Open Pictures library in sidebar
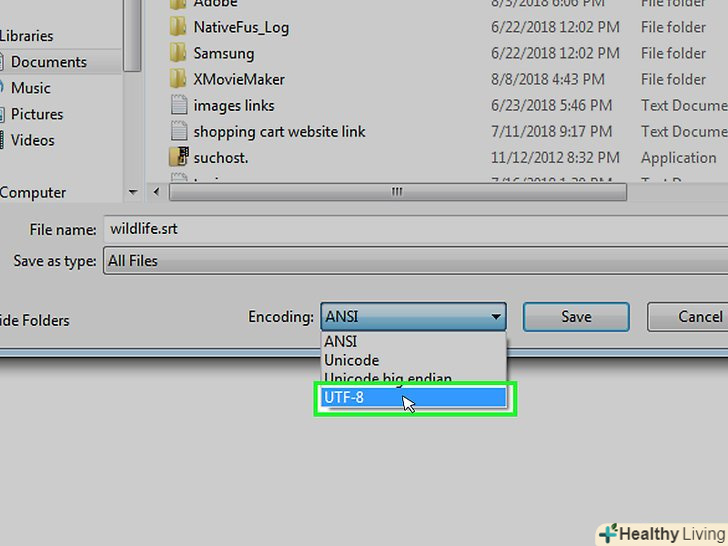The height and width of the screenshot is (546, 728). pos(37,114)
